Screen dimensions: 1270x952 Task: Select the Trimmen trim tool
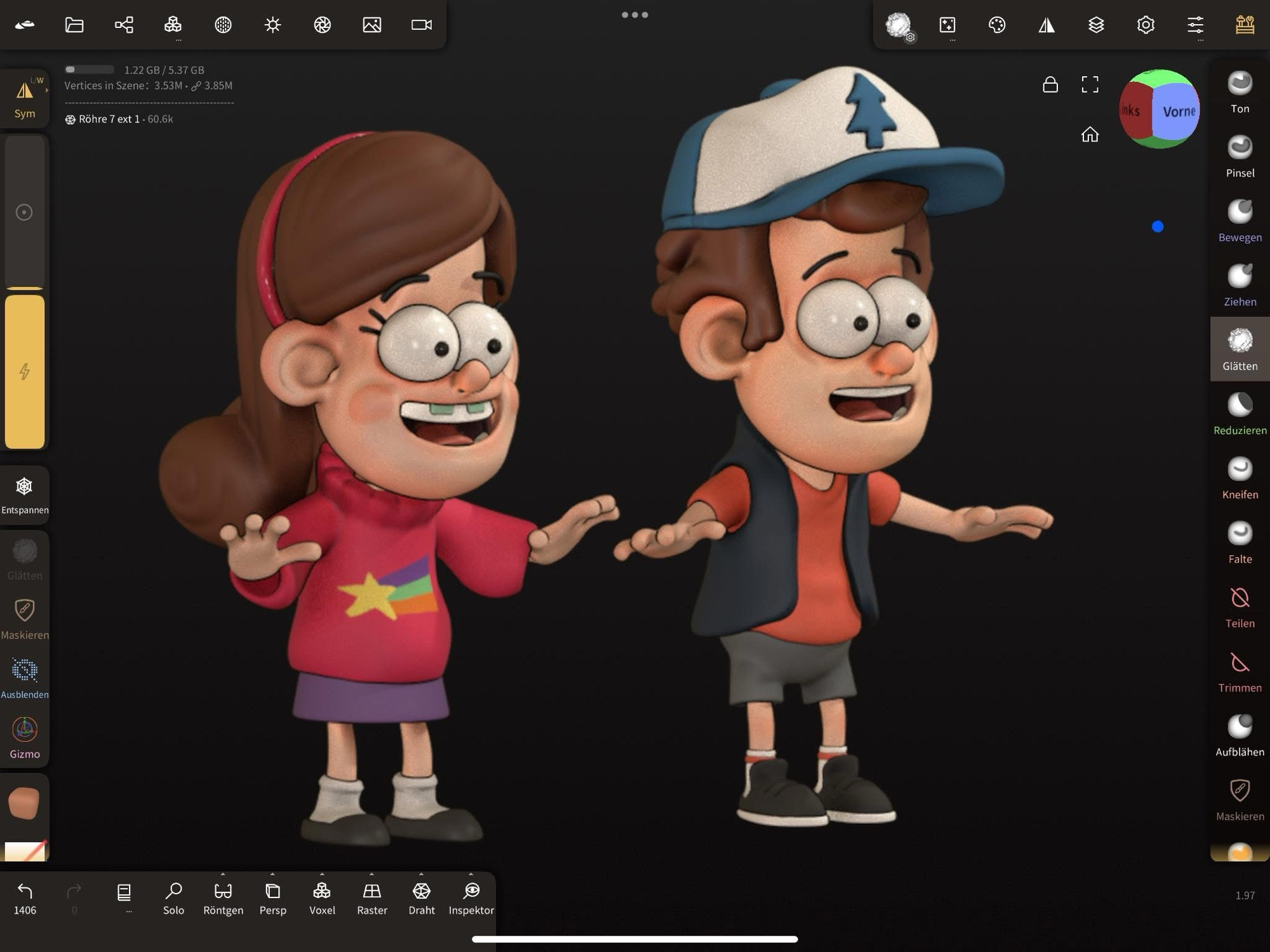[1240, 671]
